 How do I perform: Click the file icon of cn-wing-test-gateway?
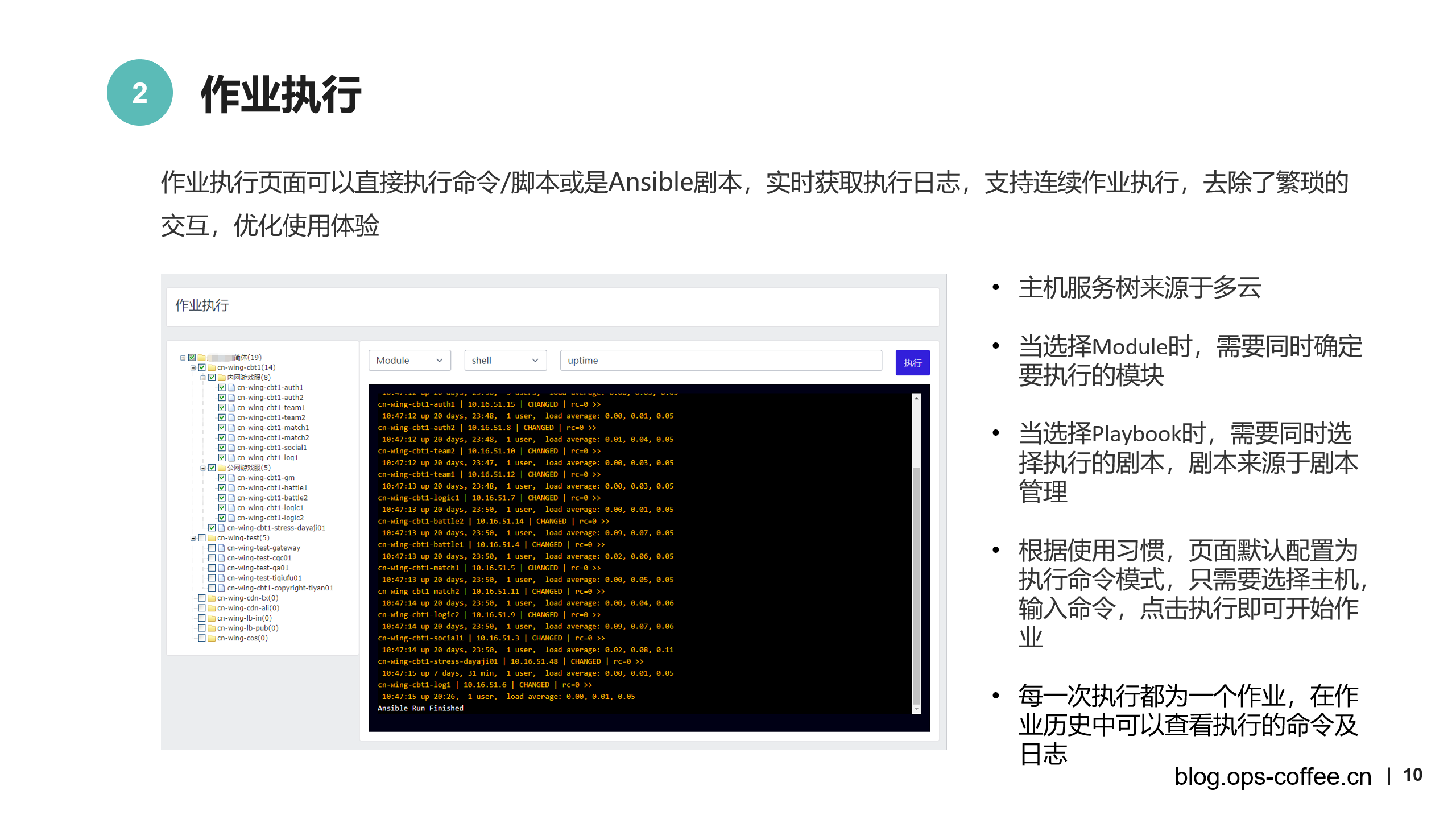(222, 548)
